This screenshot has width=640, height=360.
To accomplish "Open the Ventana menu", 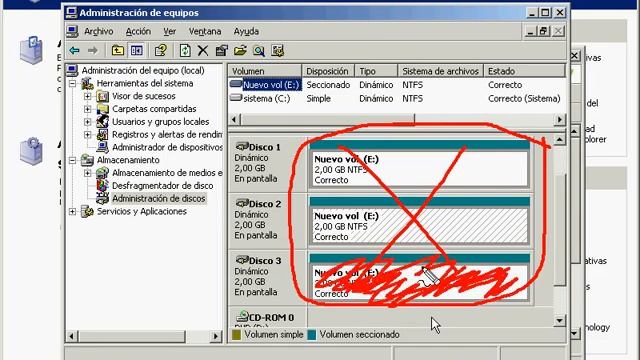I will [205, 31].
